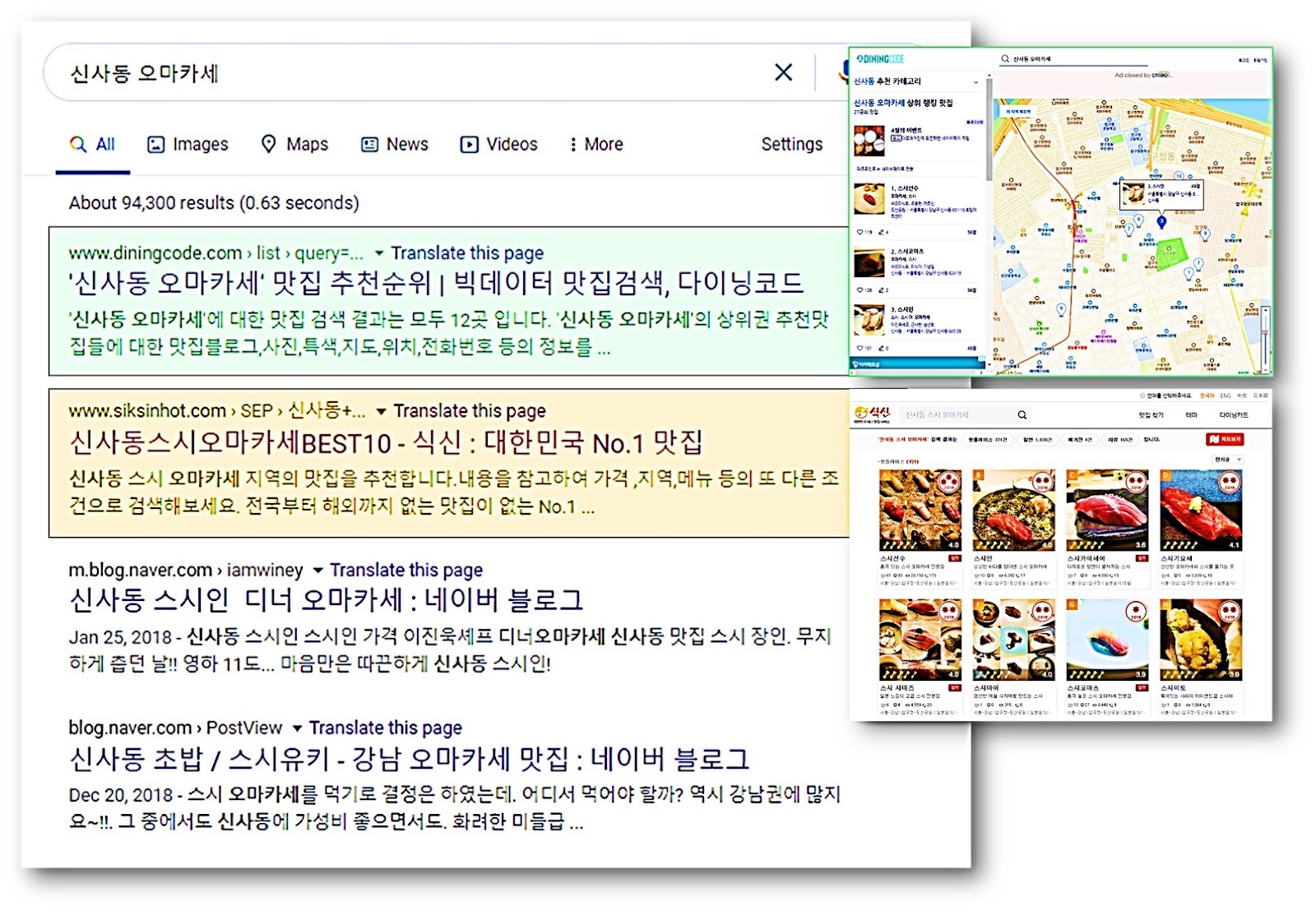Expand the arrow beside the siksinhot.com URL

[x=381, y=411]
